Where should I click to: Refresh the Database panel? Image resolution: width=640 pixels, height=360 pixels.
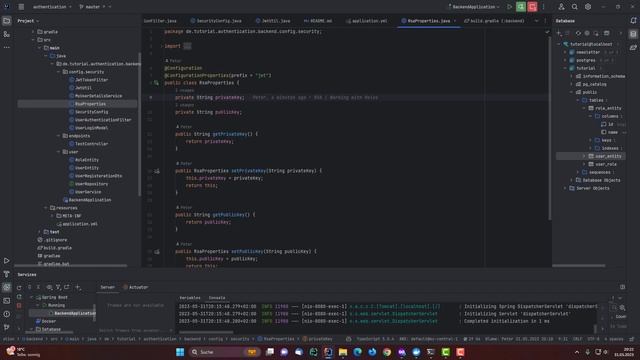point(578,33)
